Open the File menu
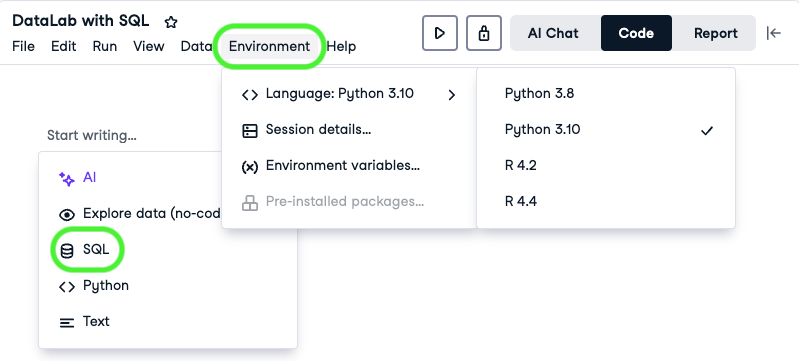The image size is (799, 361). pyautogui.click(x=23, y=46)
